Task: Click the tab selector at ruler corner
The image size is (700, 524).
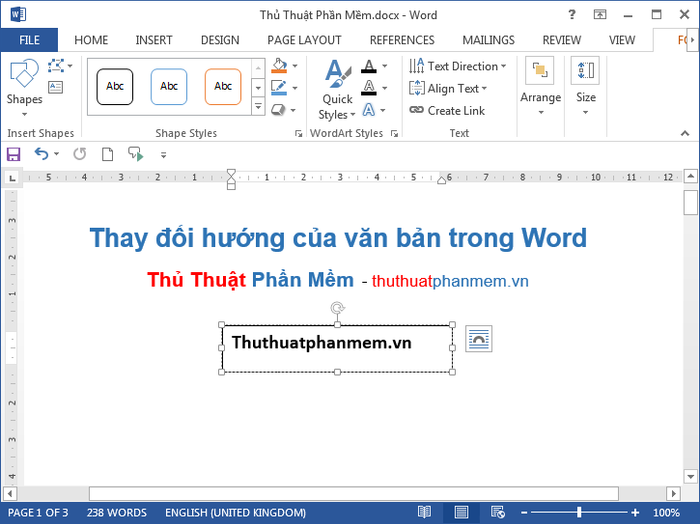Action: click(12, 178)
